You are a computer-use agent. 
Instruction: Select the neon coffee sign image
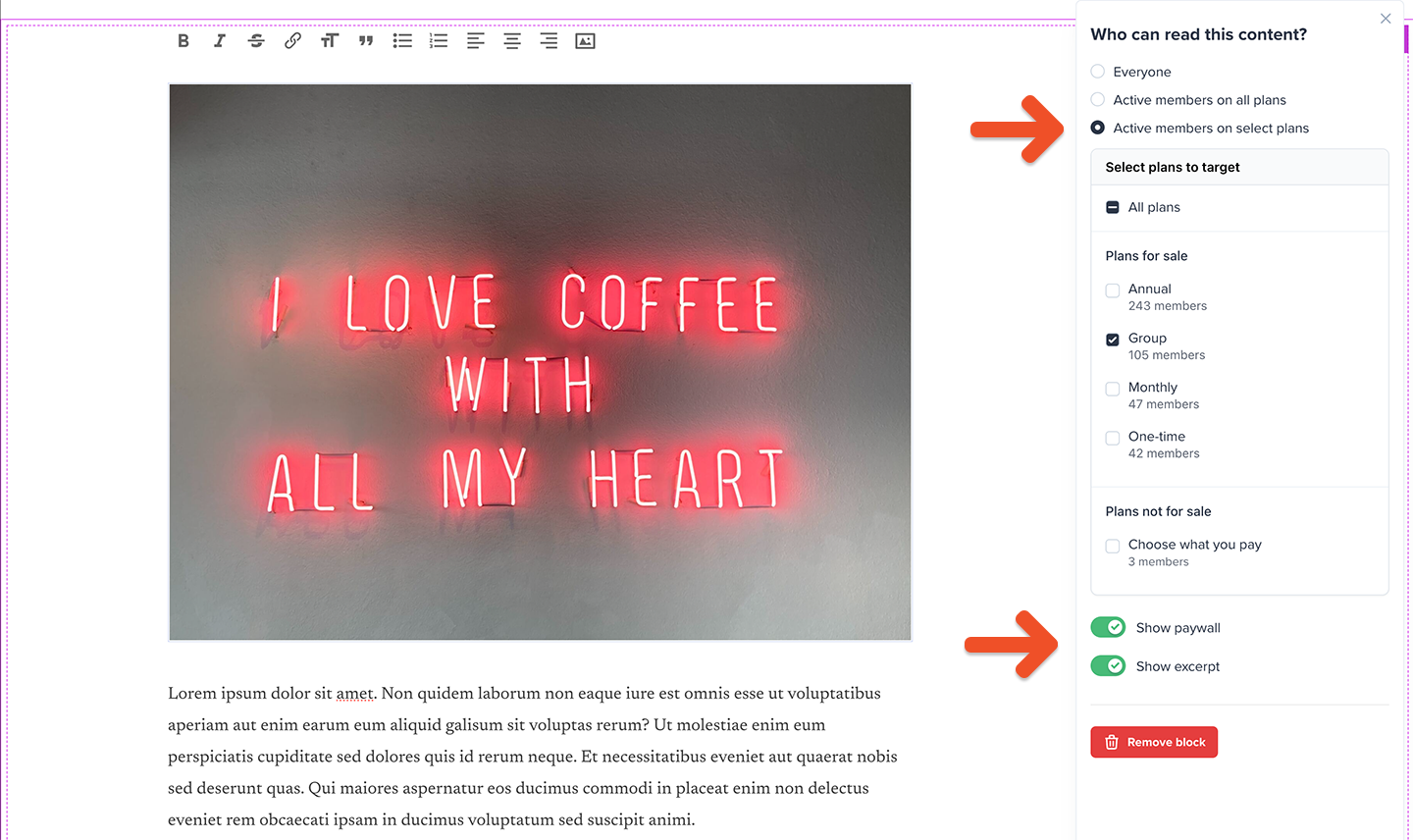[540, 362]
